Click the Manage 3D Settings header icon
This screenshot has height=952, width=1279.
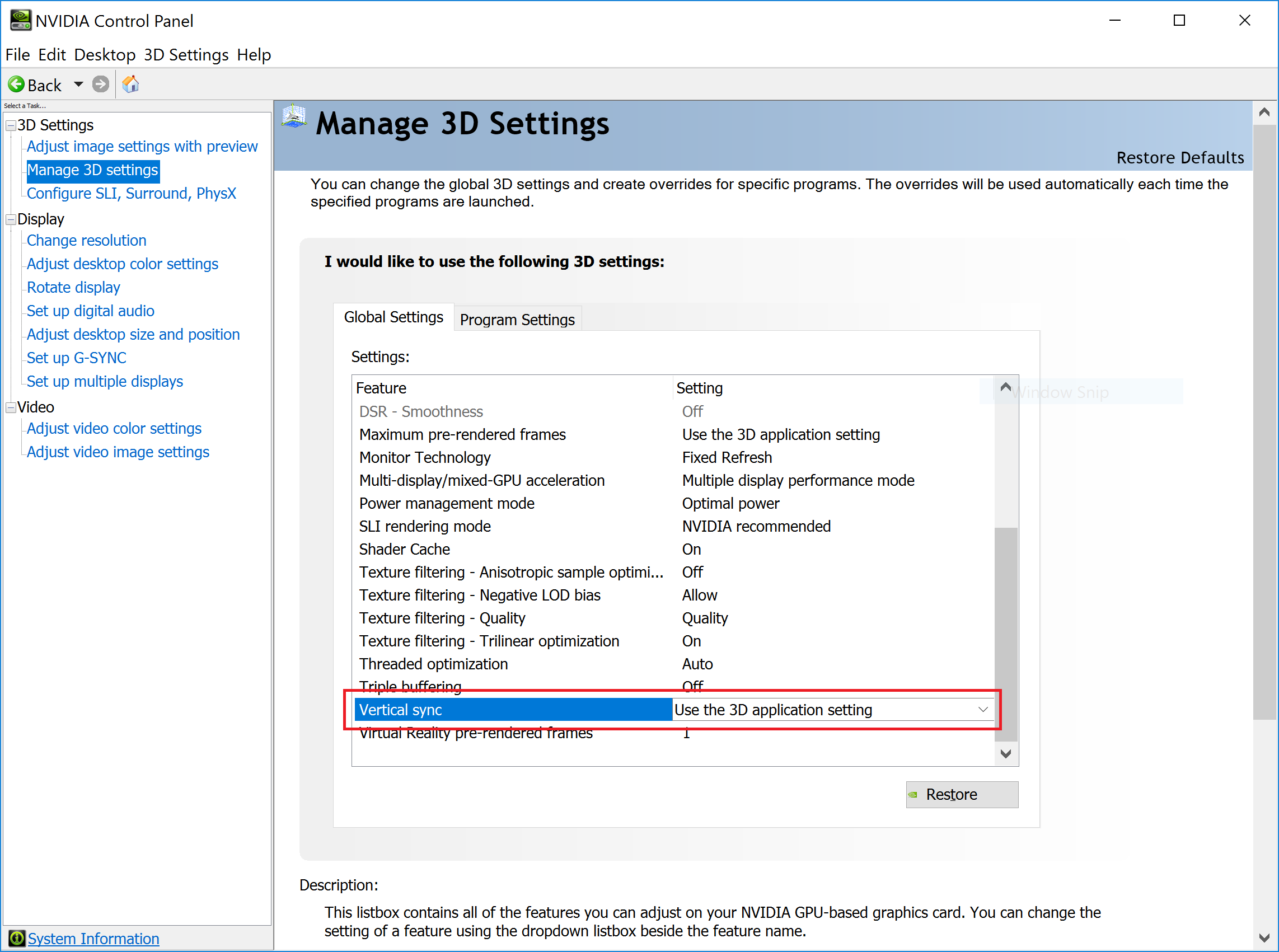[x=294, y=117]
